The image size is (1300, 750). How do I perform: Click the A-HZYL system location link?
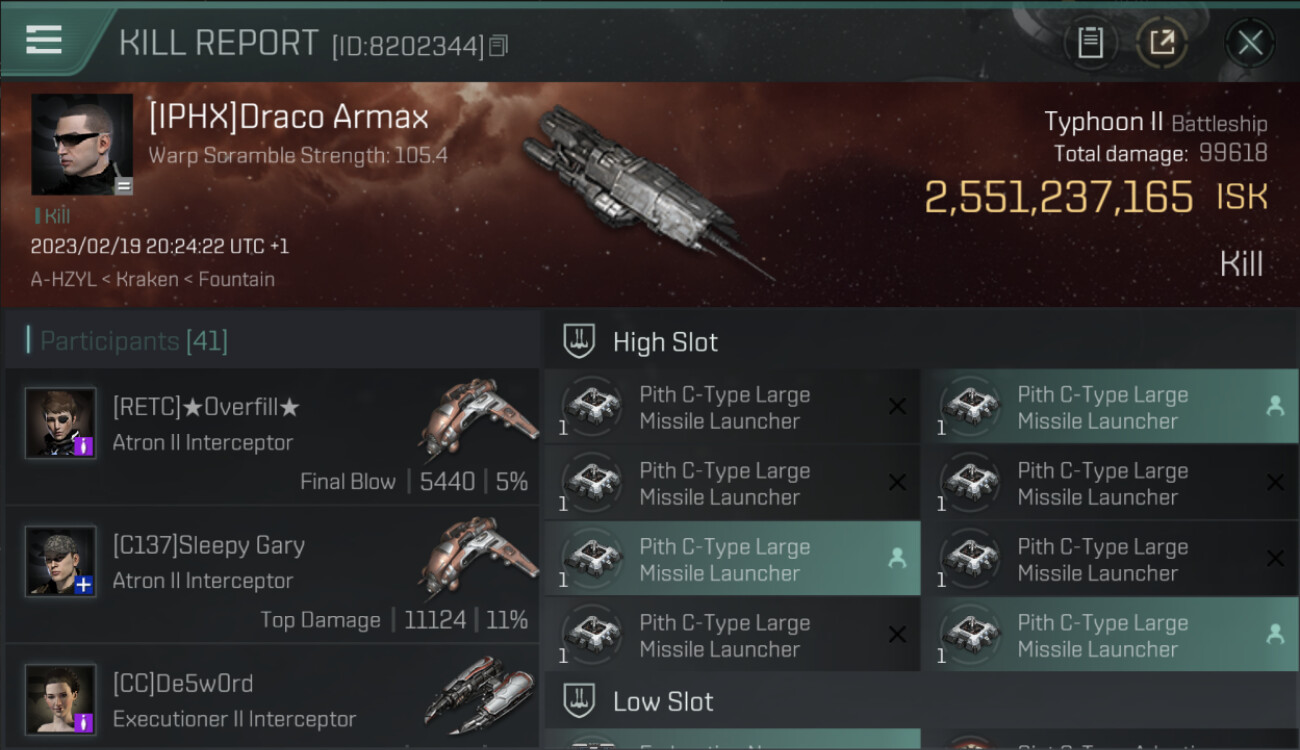[64, 280]
